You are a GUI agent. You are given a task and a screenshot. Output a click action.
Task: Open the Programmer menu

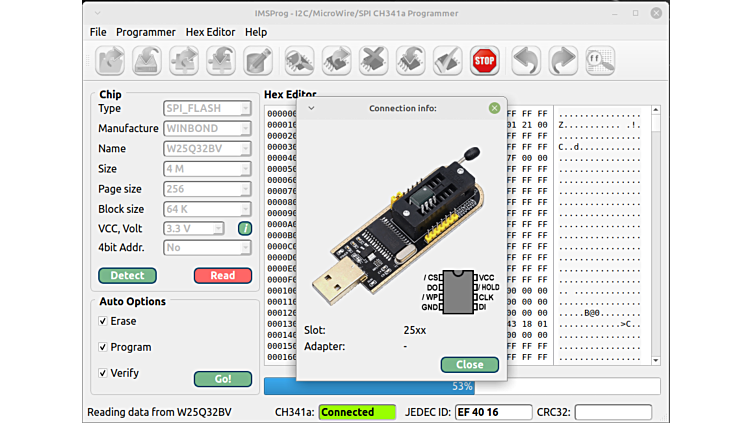145,32
